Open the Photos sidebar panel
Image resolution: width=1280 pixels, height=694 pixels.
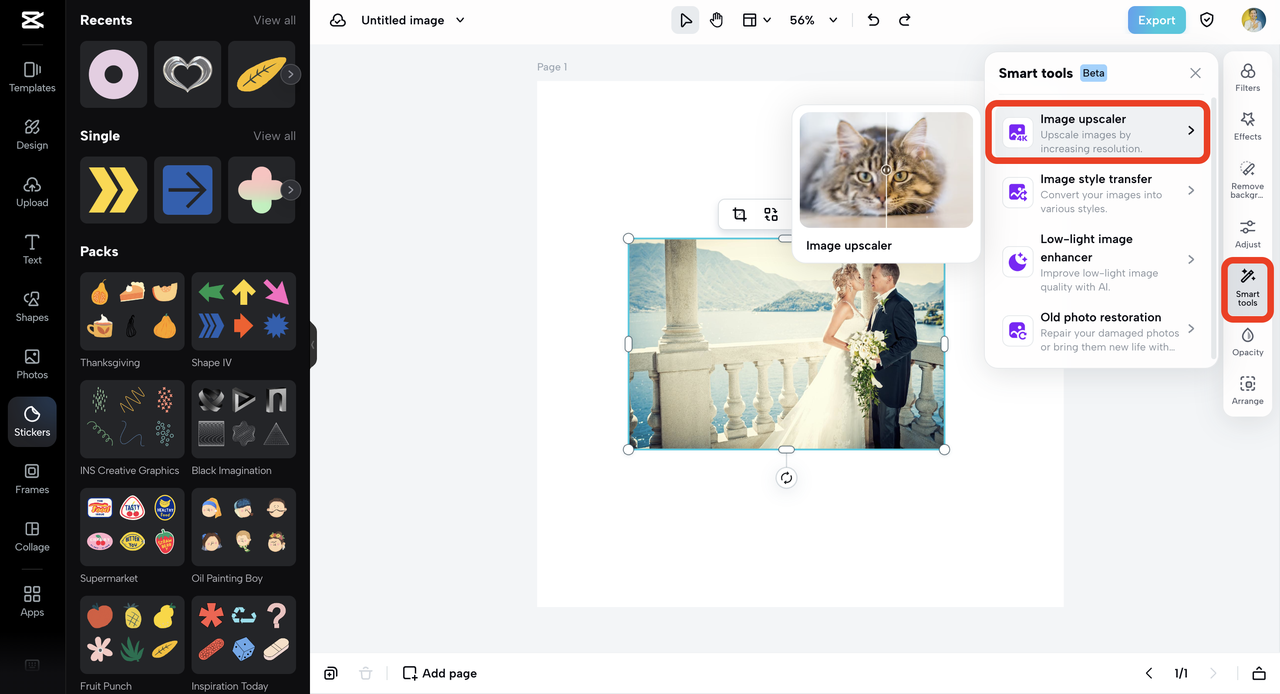(x=32, y=364)
